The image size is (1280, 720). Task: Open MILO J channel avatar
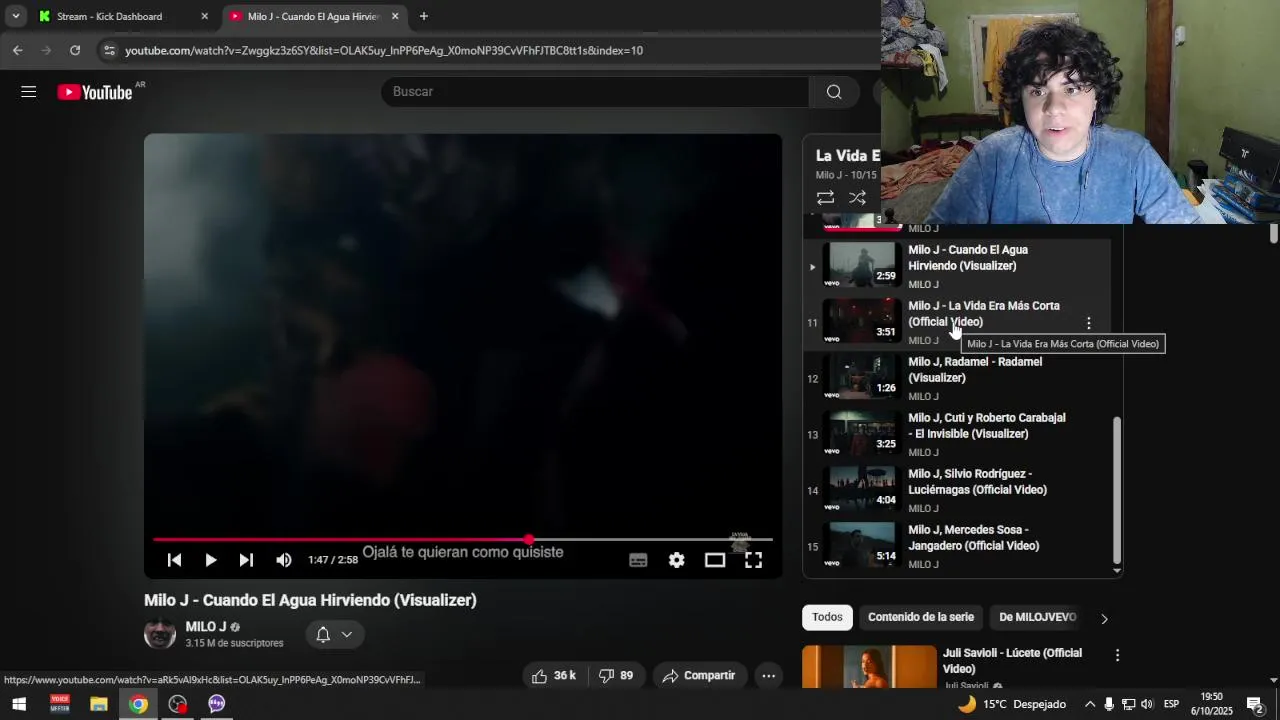pyautogui.click(x=160, y=634)
